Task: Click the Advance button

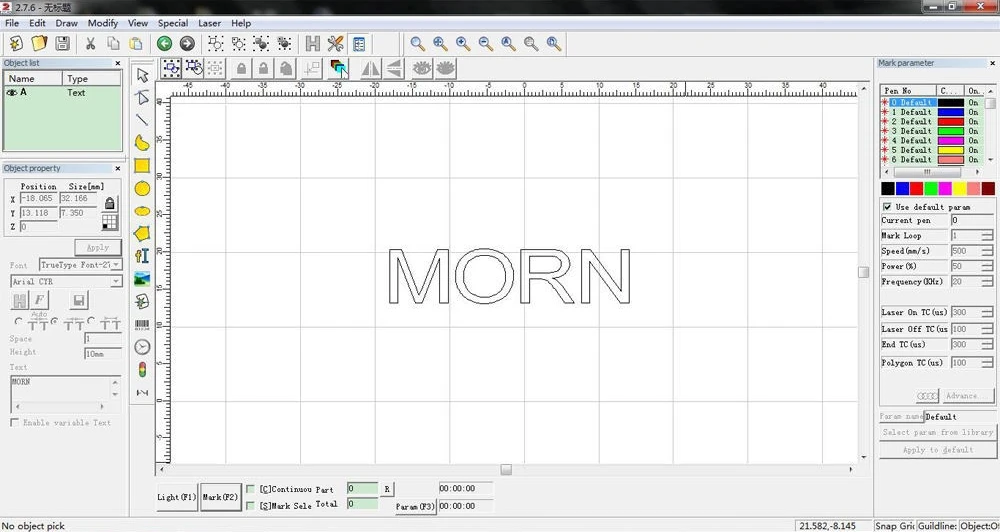Action: (969, 395)
